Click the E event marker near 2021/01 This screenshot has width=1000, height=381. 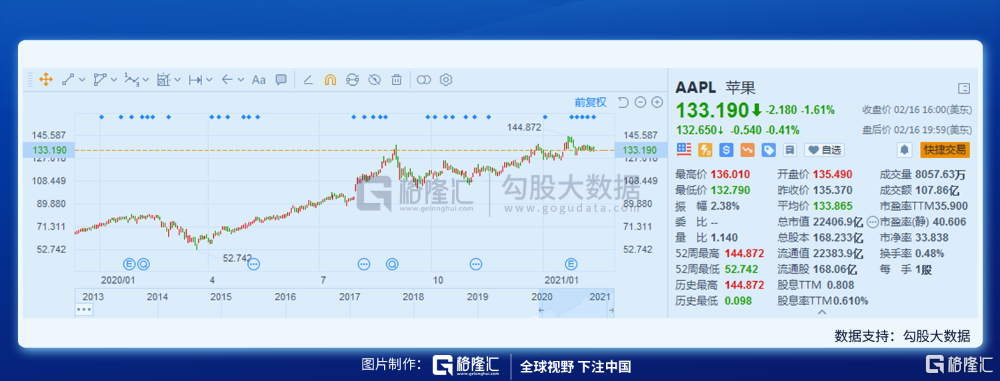[x=571, y=263]
